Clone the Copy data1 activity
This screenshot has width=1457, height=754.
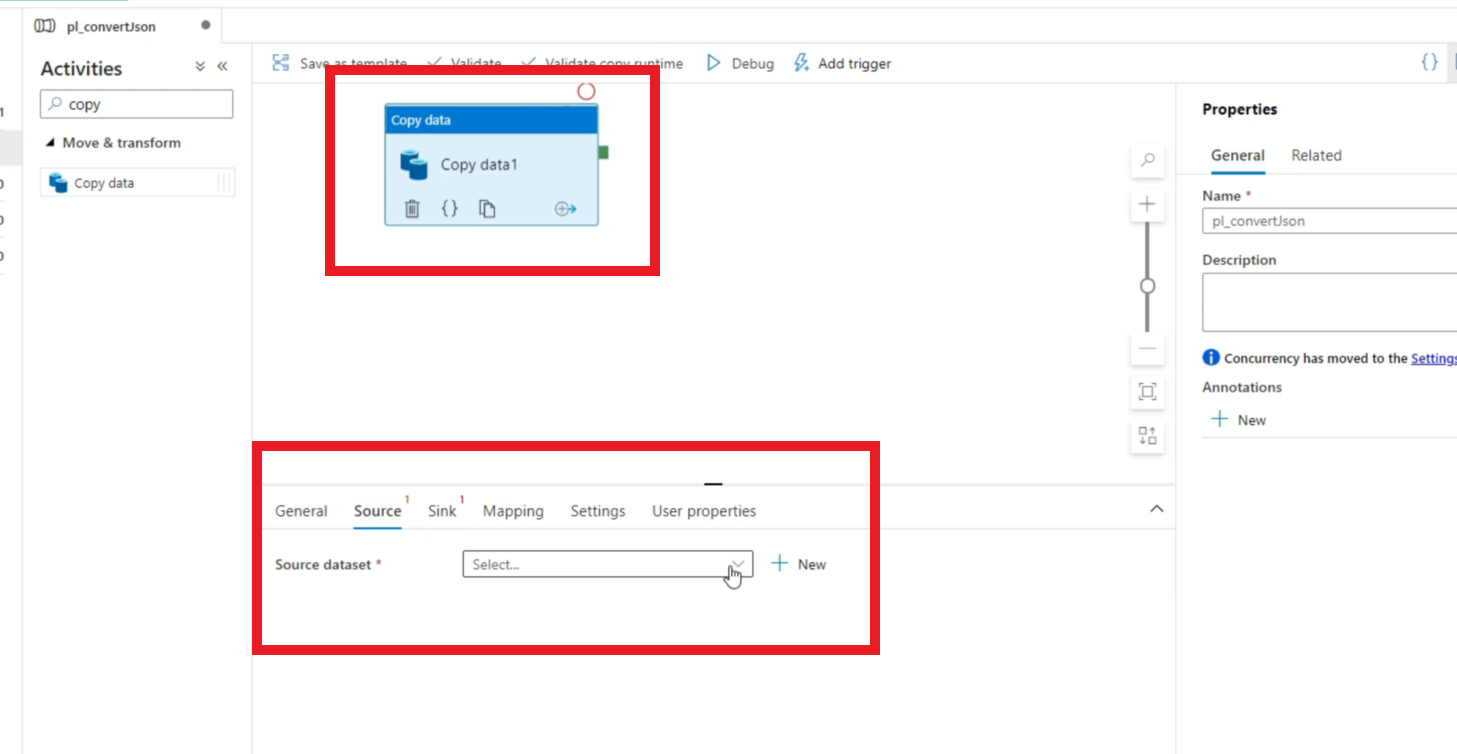(486, 208)
